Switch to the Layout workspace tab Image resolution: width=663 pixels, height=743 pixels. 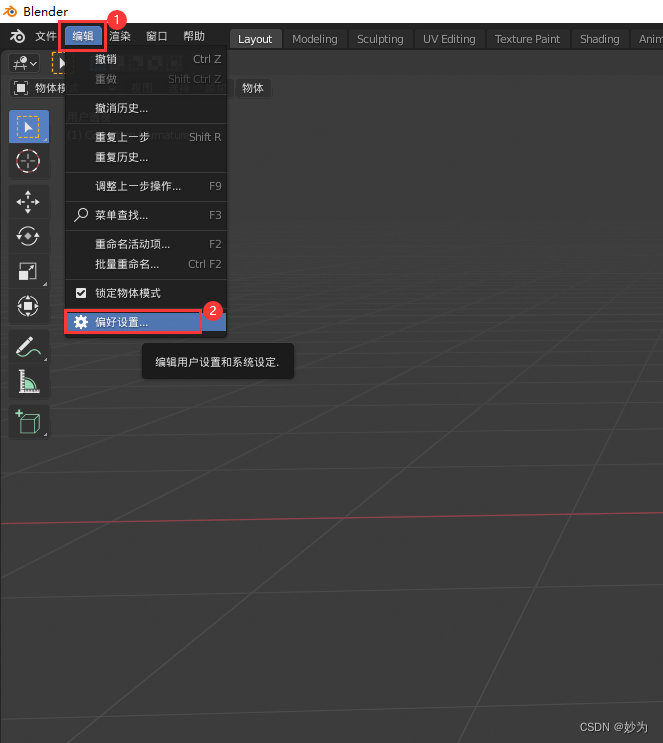tap(255, 39)
